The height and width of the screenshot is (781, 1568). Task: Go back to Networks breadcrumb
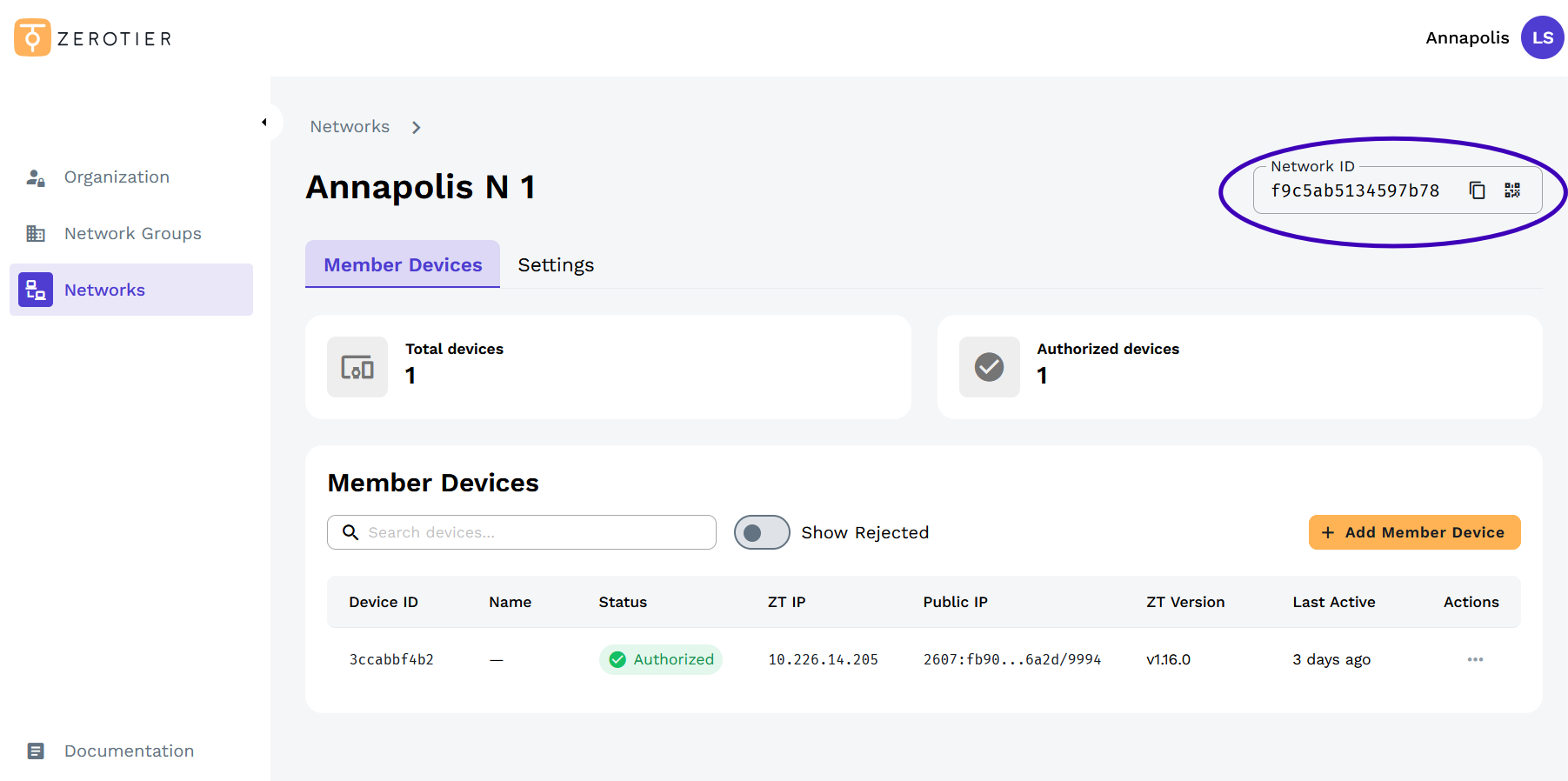pos(350,127)
